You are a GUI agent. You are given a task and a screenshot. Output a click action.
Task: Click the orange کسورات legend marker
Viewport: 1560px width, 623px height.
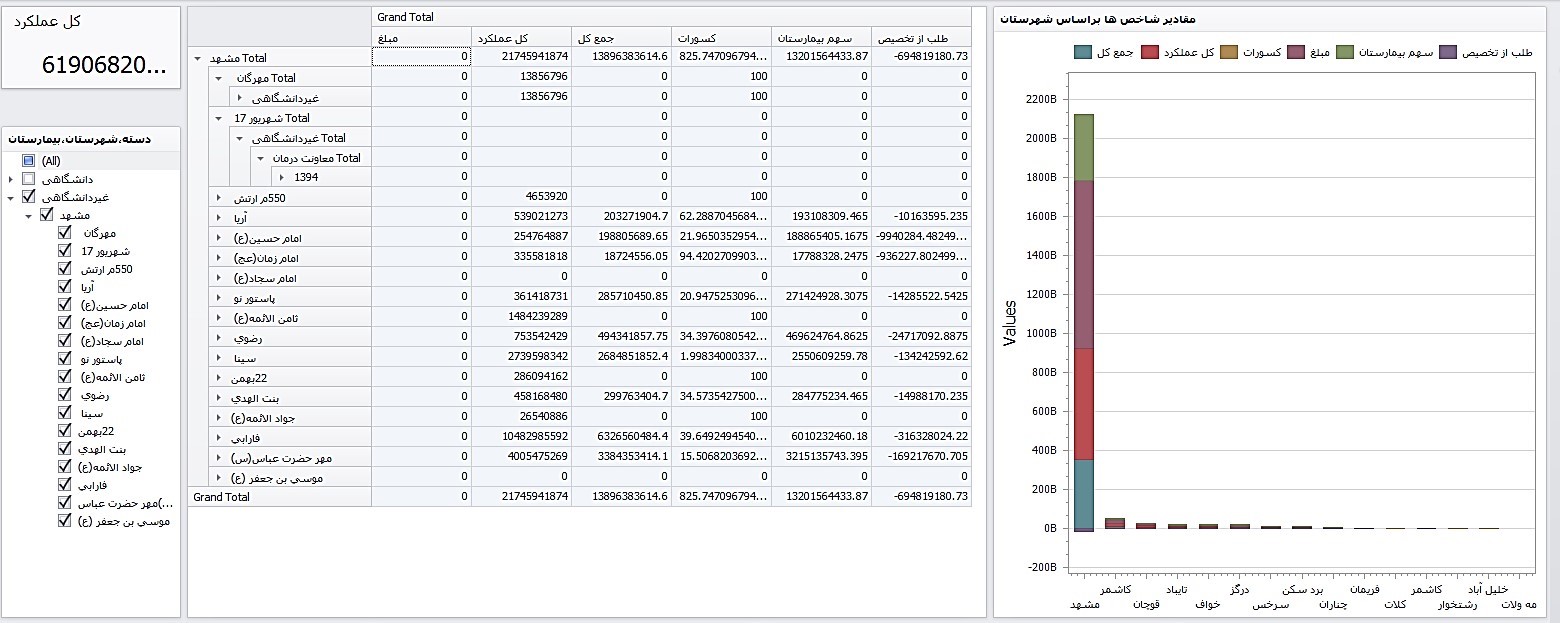1229,52
